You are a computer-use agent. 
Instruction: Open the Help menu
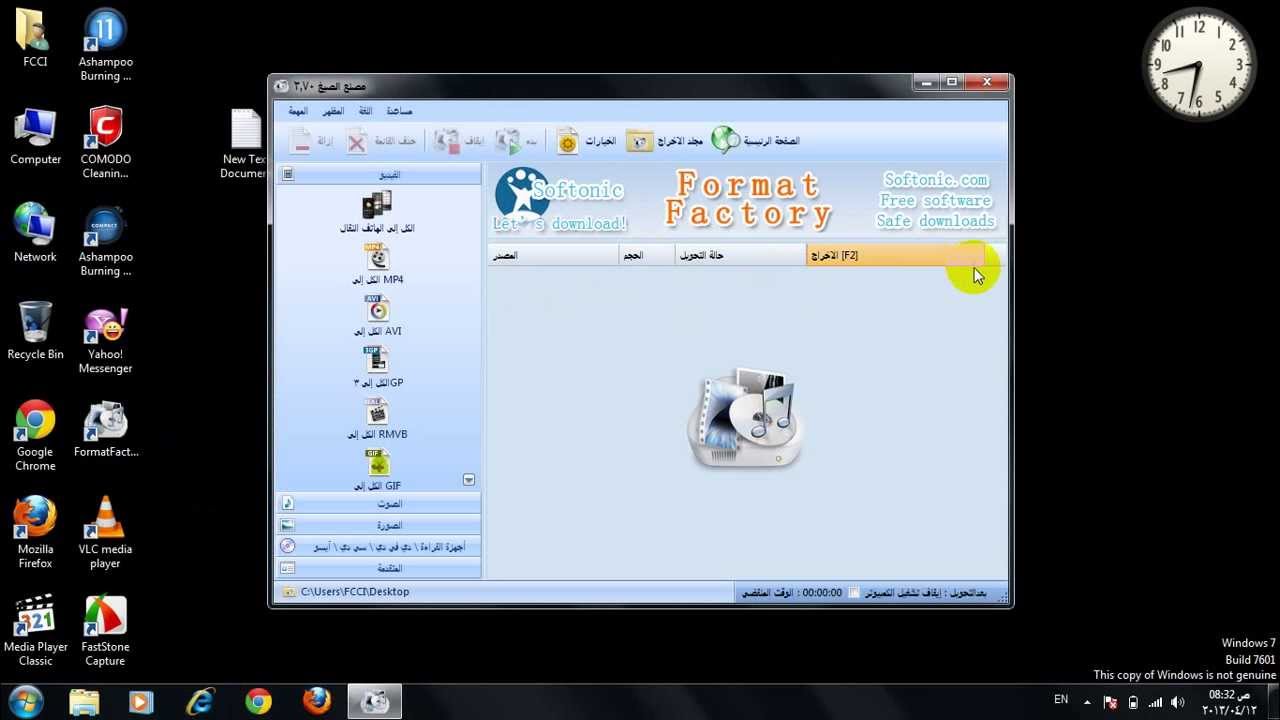tap(399, 111)
